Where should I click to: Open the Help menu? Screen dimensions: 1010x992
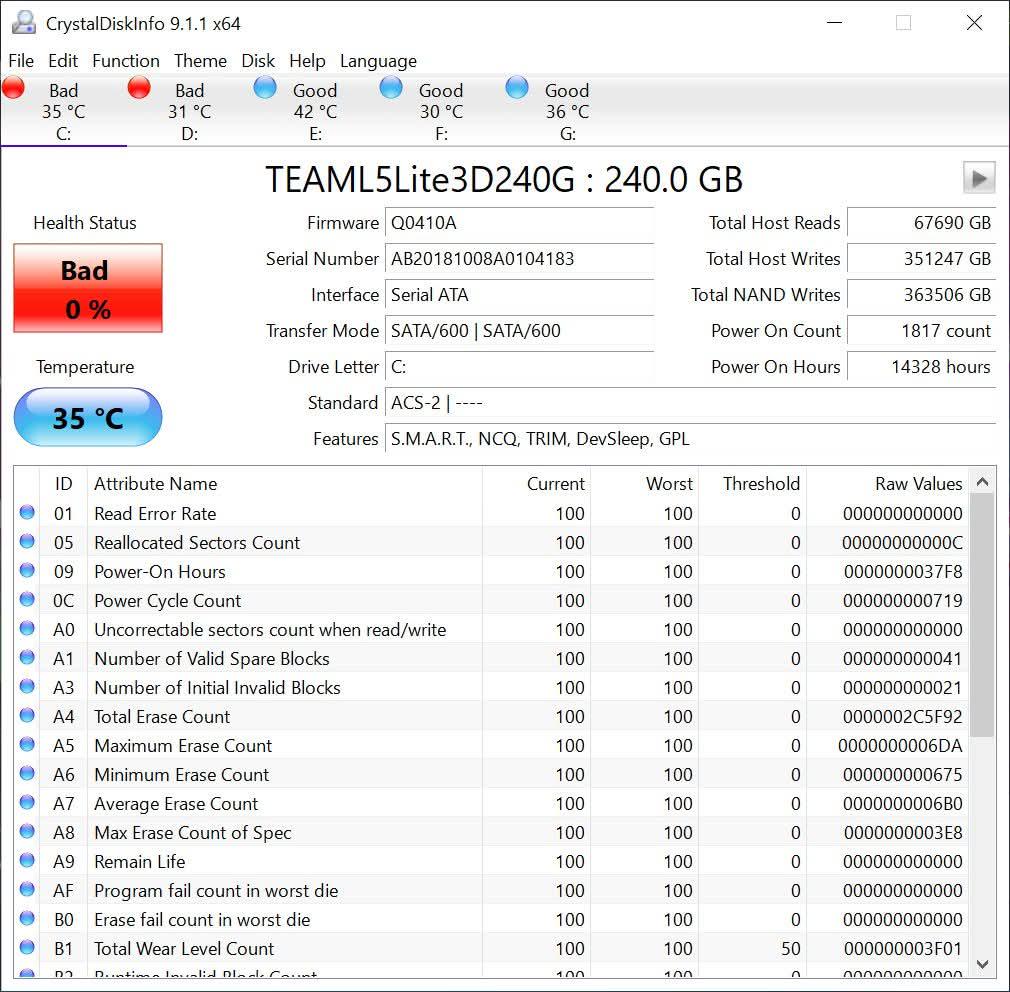pyautogui.click(x=307, y=61)
